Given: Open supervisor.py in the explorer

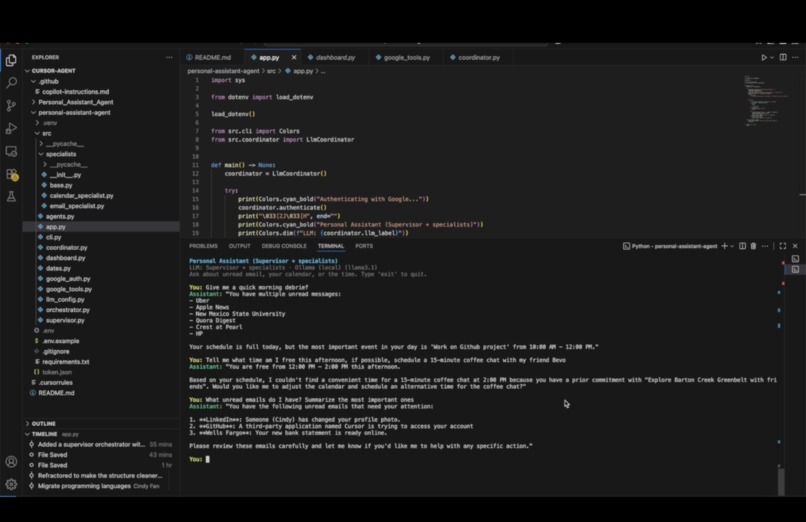Looking at the screenshot, I should coord(65,320).
